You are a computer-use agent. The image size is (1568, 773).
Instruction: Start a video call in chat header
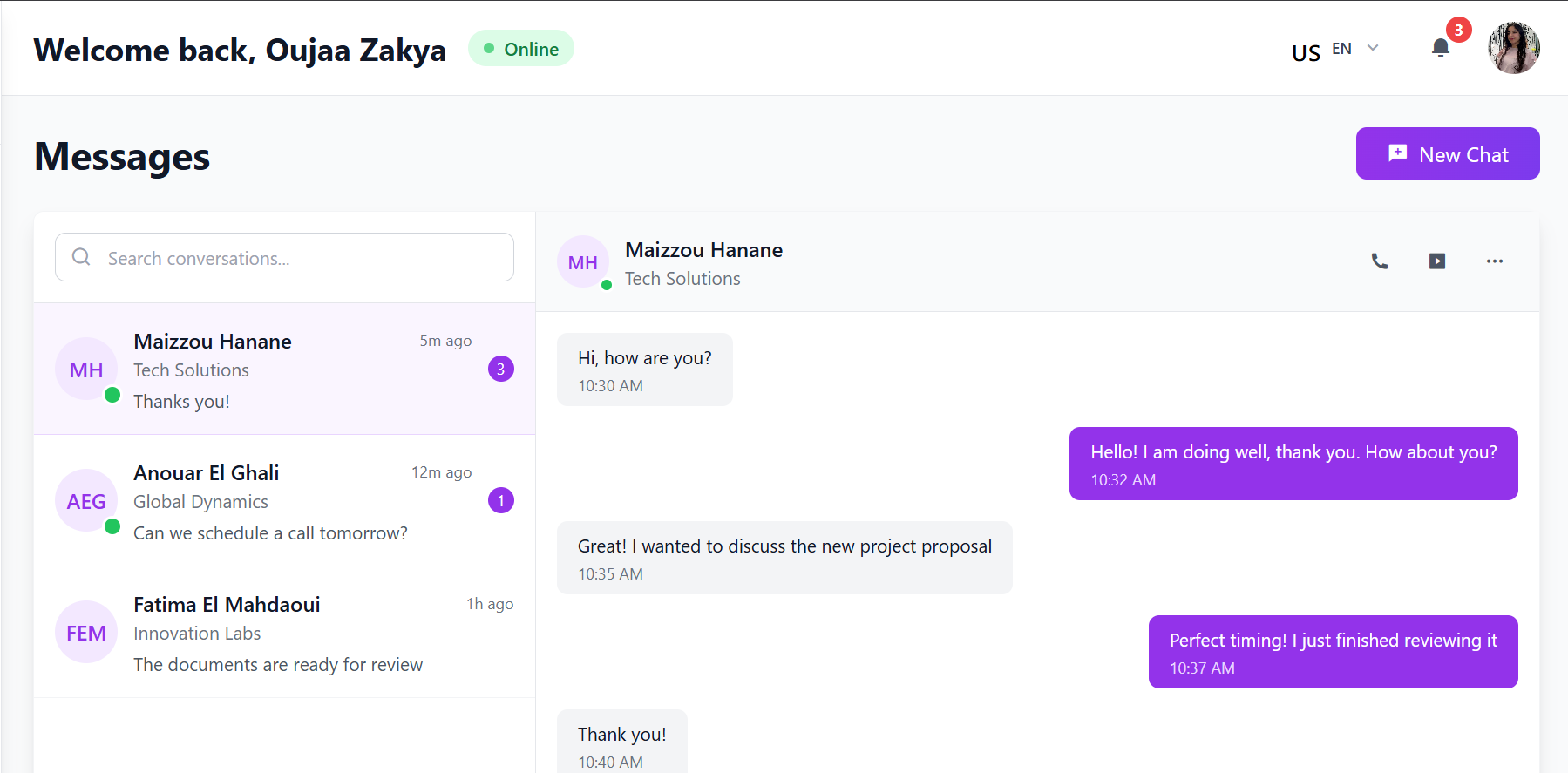(x=1437, y=261)
